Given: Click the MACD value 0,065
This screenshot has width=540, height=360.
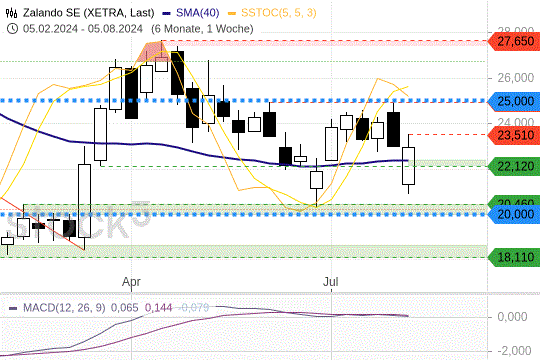Looking at the screenshot, I should (x=124, y=308).
